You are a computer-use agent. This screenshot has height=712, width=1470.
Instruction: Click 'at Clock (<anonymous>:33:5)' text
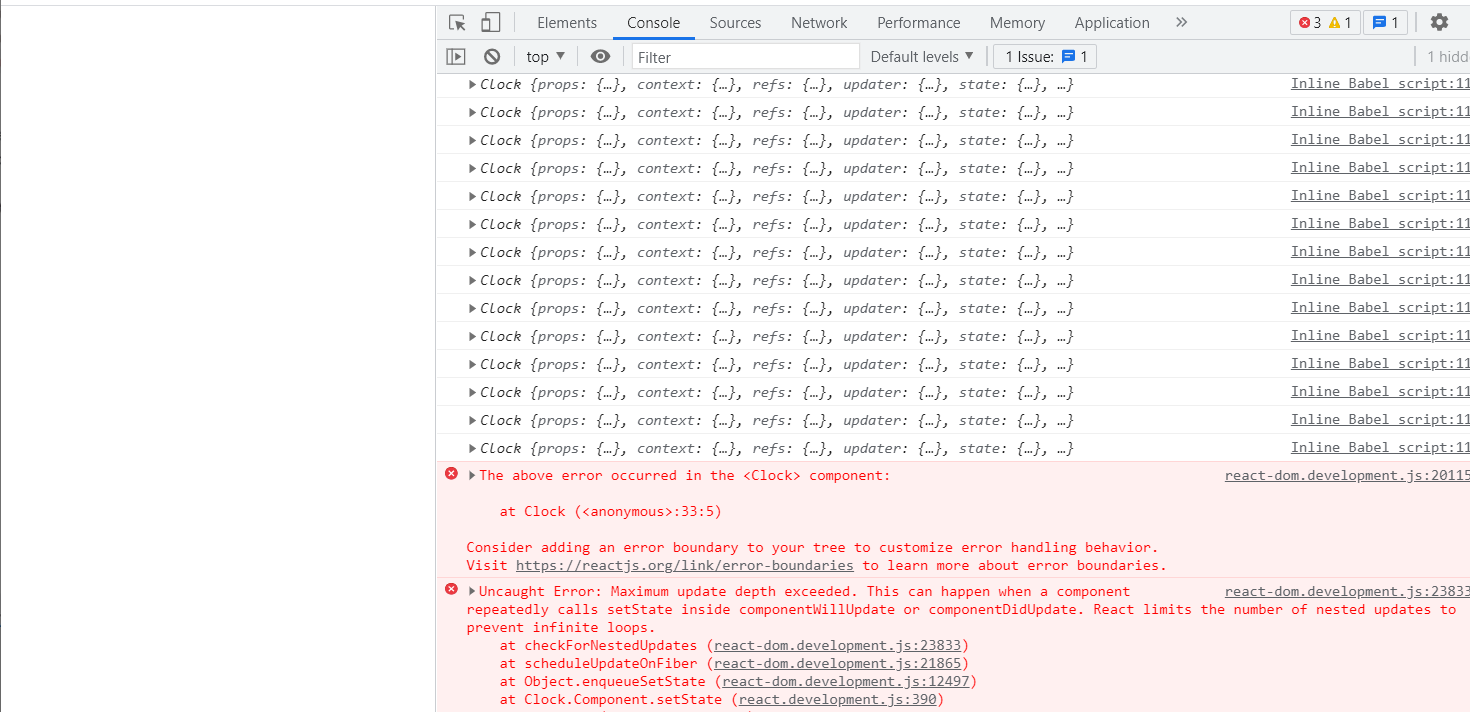(610, 511)
